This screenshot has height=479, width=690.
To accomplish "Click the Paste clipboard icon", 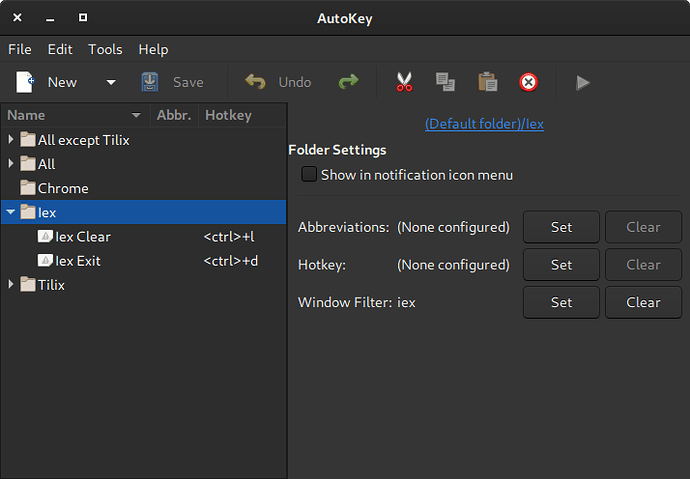I will 488,82.
